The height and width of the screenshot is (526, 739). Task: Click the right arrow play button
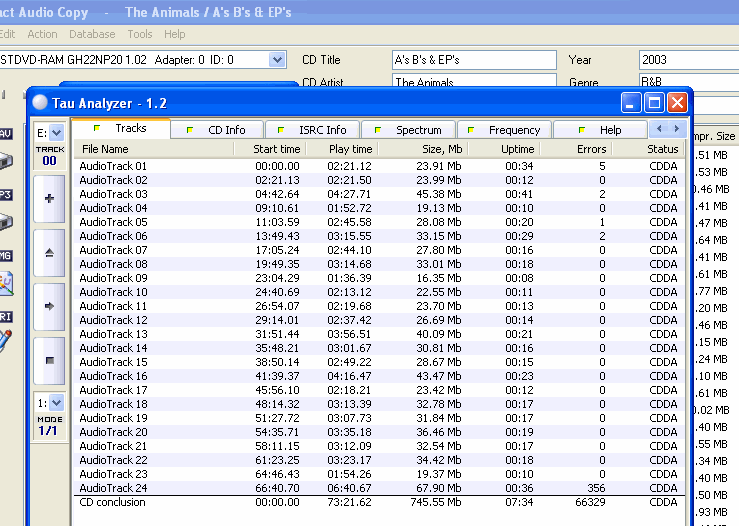pos(50,305)
